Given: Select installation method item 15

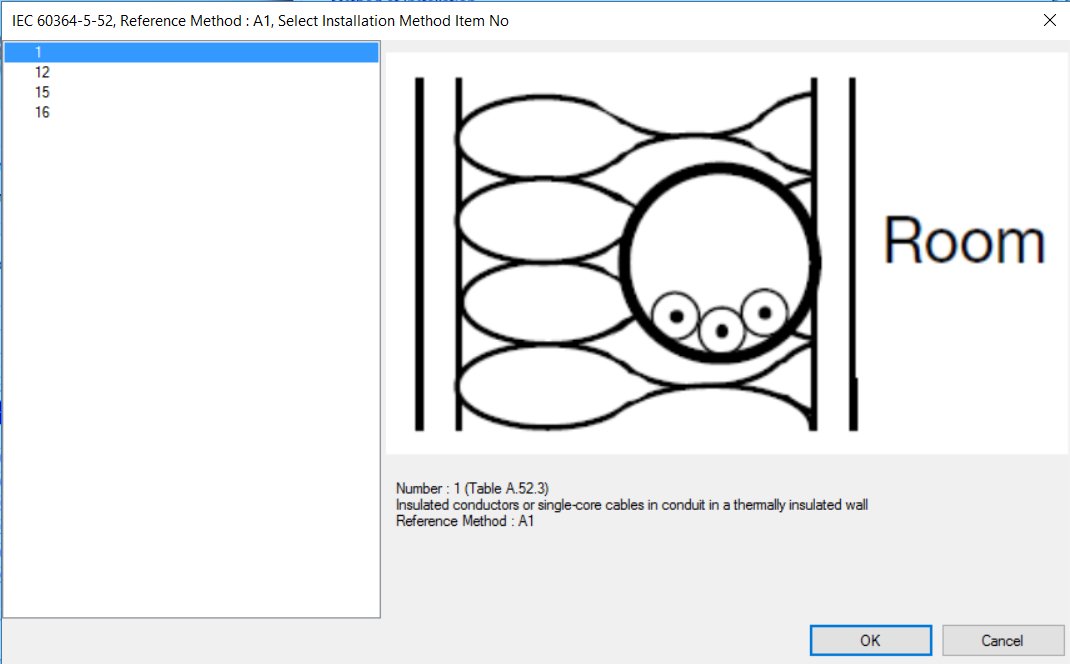Looking at the screenshot, I should click(40, 92).
